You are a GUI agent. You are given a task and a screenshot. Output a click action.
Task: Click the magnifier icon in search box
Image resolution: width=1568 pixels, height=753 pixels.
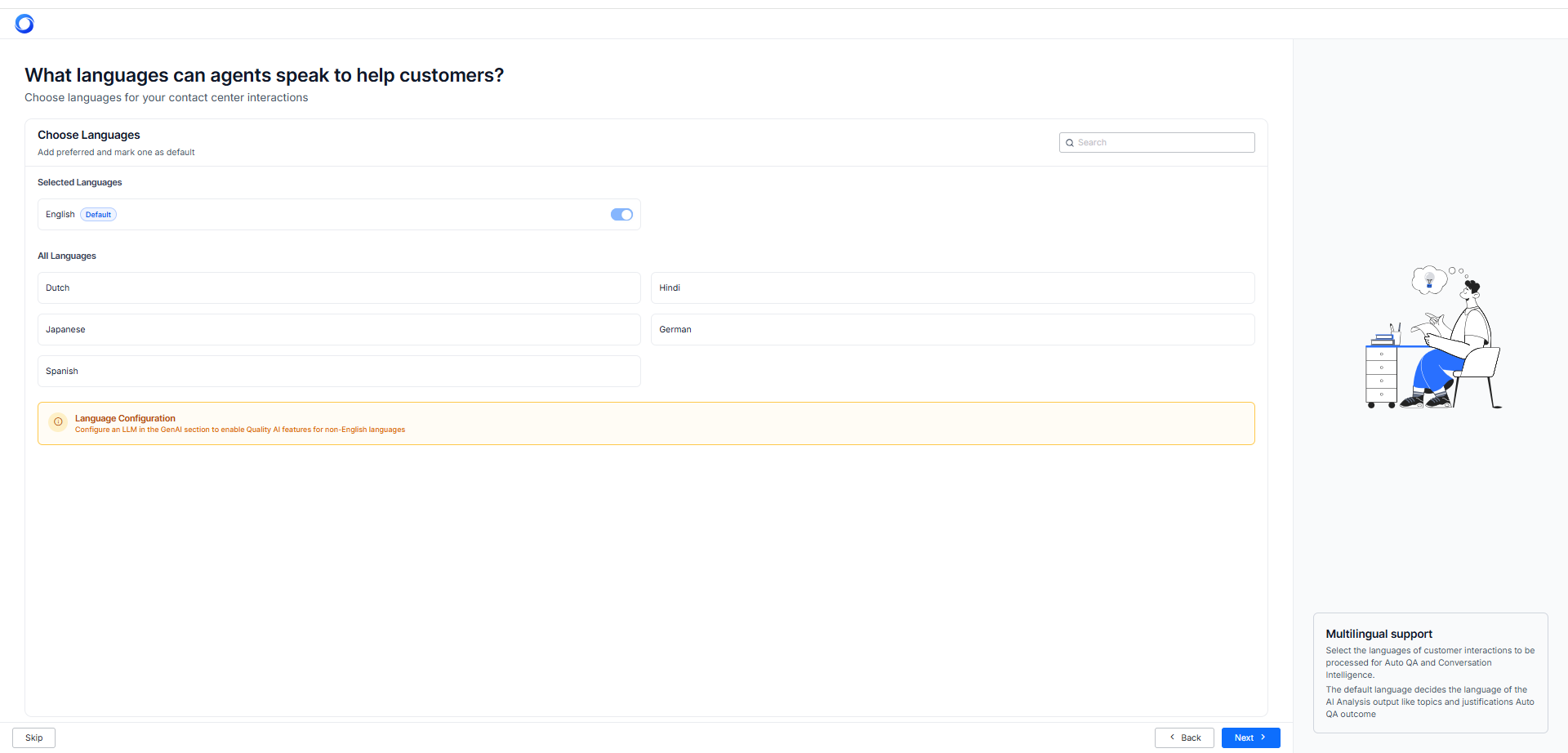point(1070,143)
